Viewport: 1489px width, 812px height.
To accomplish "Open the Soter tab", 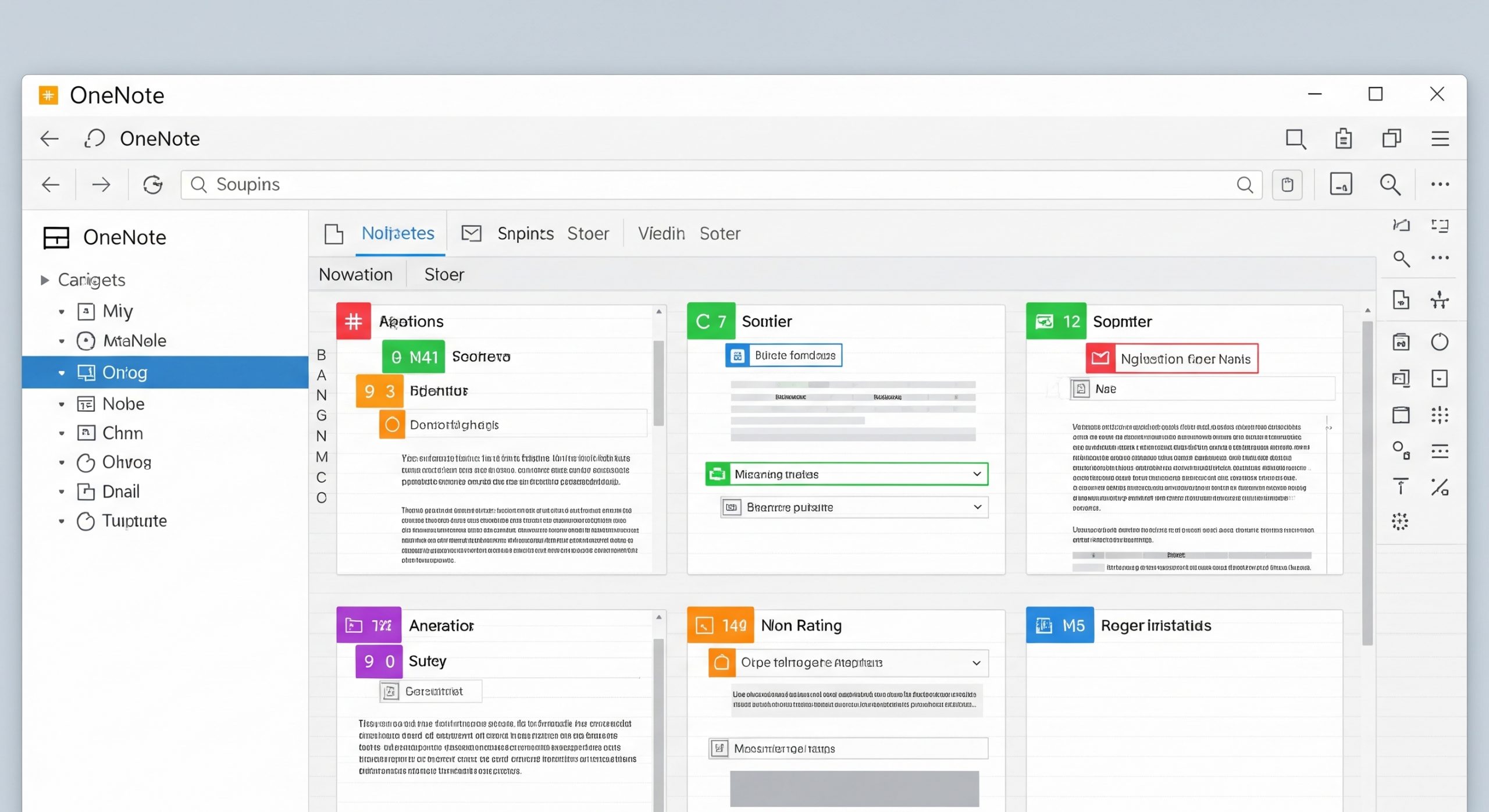I will (x=719, y=233).
